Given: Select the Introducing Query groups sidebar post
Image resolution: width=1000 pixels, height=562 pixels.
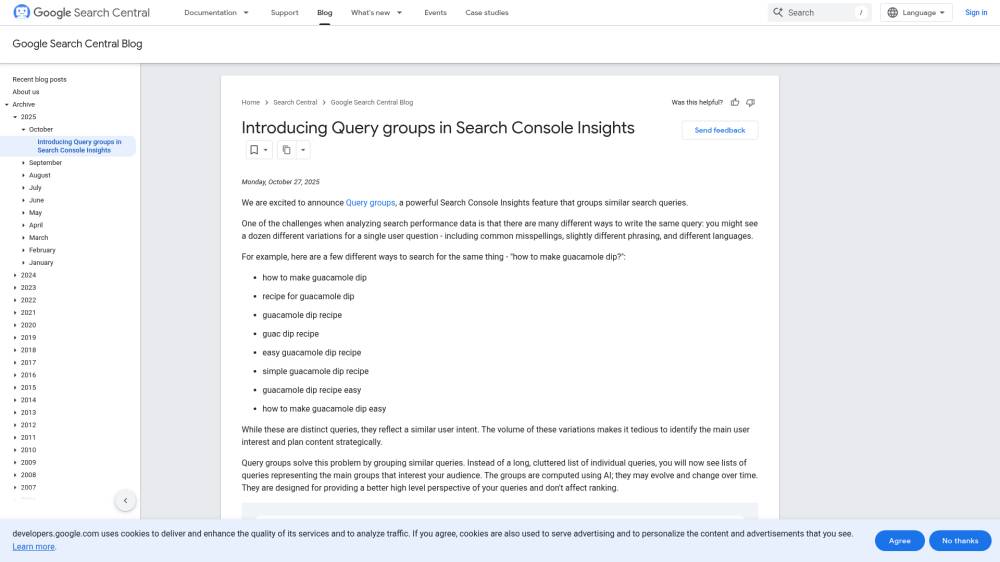Looking at the screenshot, I should pos(79,146).
